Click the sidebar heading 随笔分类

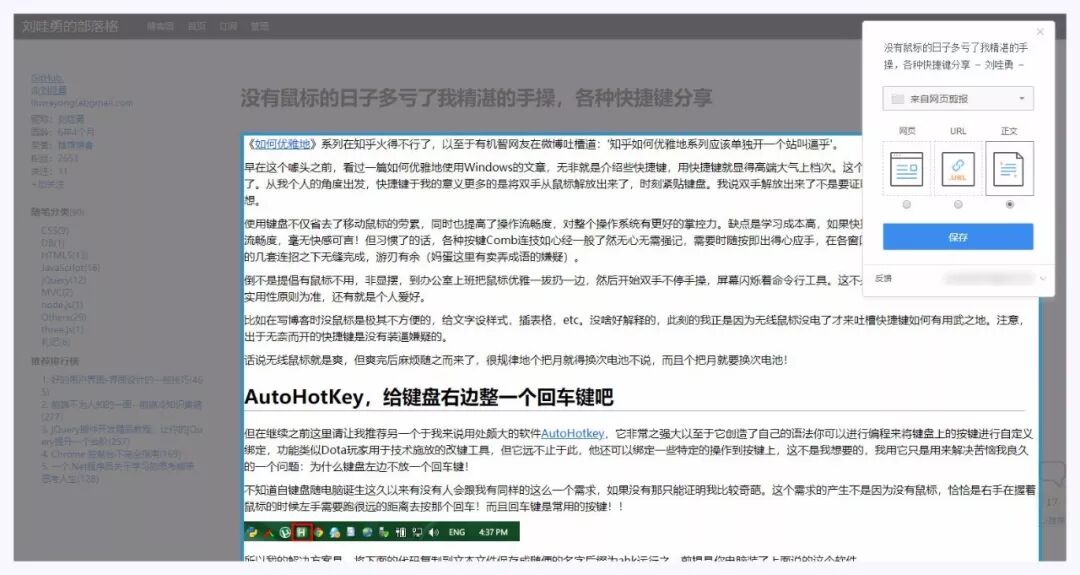click(x=57, y=211)
